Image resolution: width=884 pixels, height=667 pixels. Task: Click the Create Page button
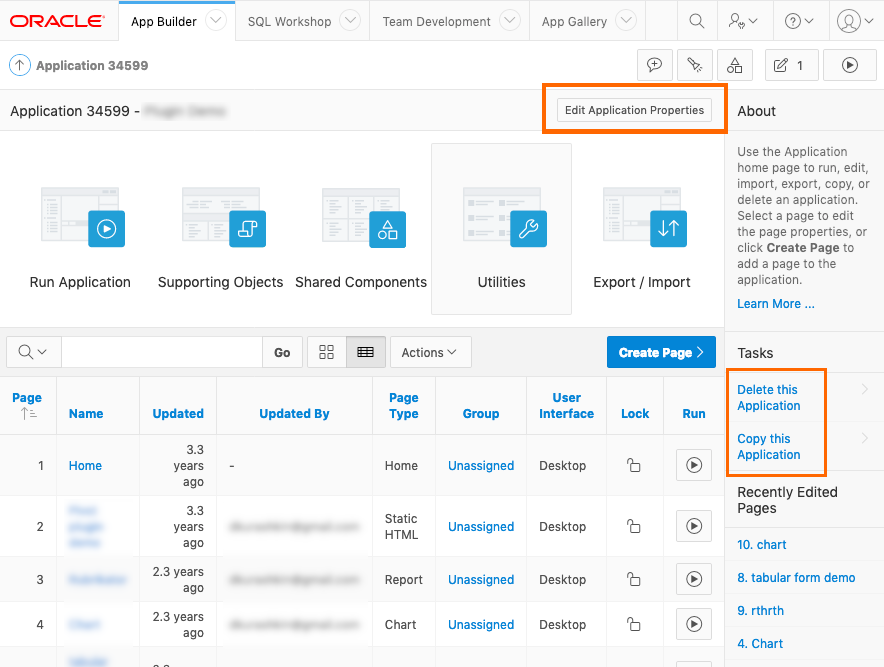(x=661, y=352)
